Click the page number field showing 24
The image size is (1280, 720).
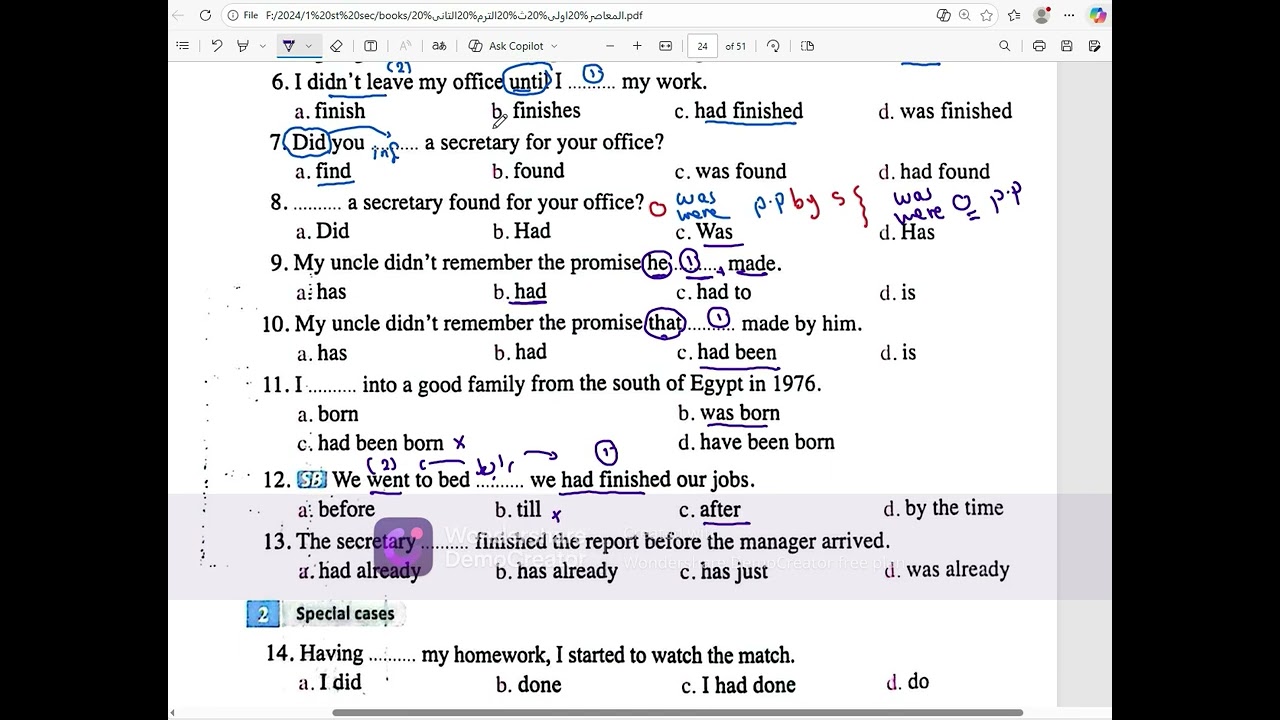click(703, 46)
